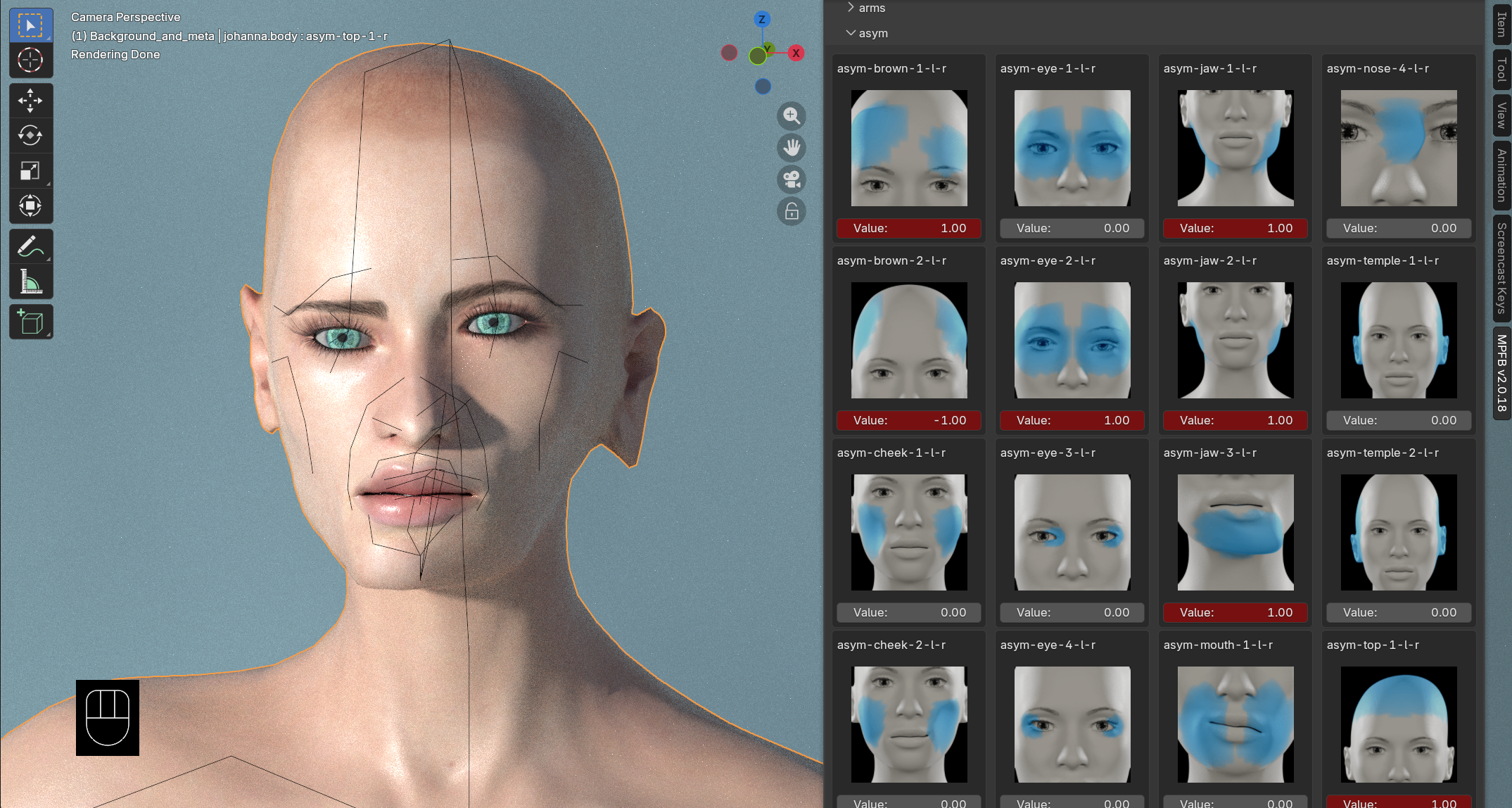This screenshot has width=1512, height=808.
Task: Click asym-jaw-3-l-r value field
Action: [1235, 612]
